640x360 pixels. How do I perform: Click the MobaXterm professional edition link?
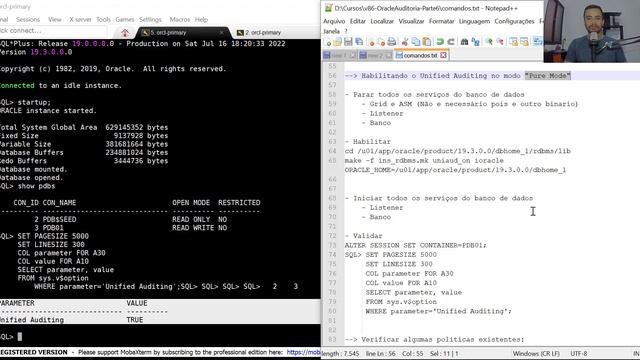tap(303, 352)
